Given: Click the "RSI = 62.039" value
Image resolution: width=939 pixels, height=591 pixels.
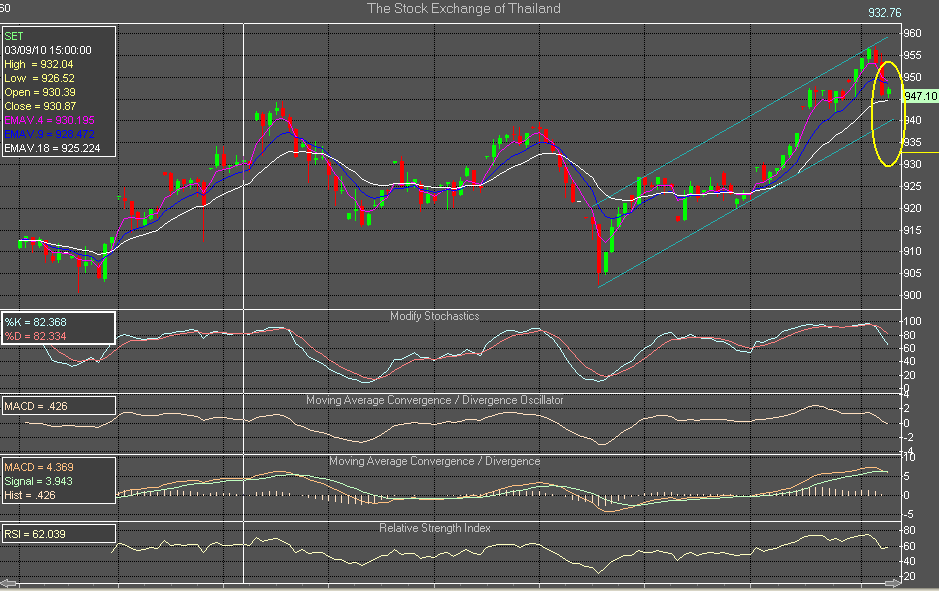Looking at the screenshot, I should tap(35, 534).
